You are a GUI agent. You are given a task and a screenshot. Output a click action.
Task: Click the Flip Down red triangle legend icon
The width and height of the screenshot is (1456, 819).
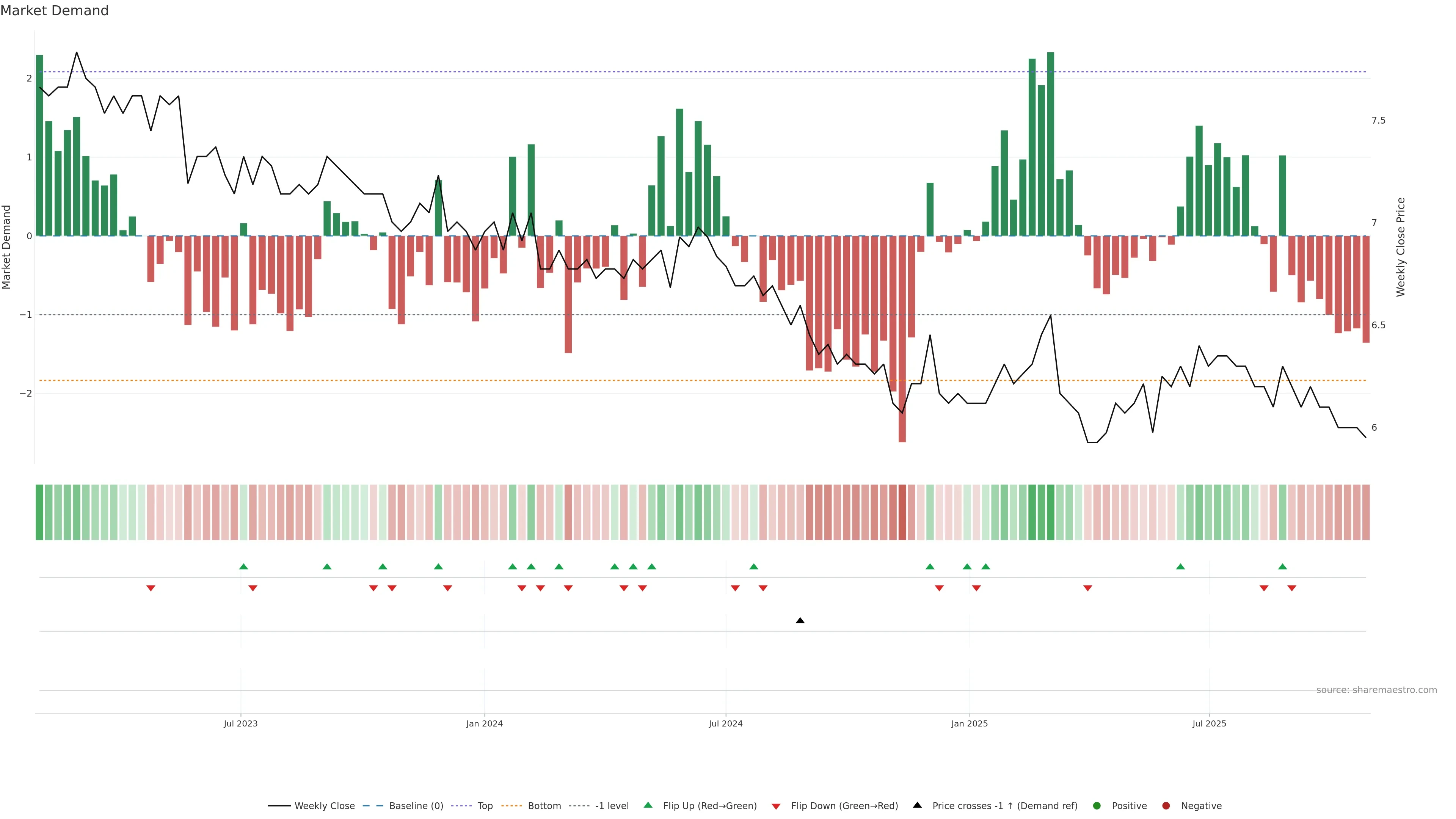coord(776,806)
